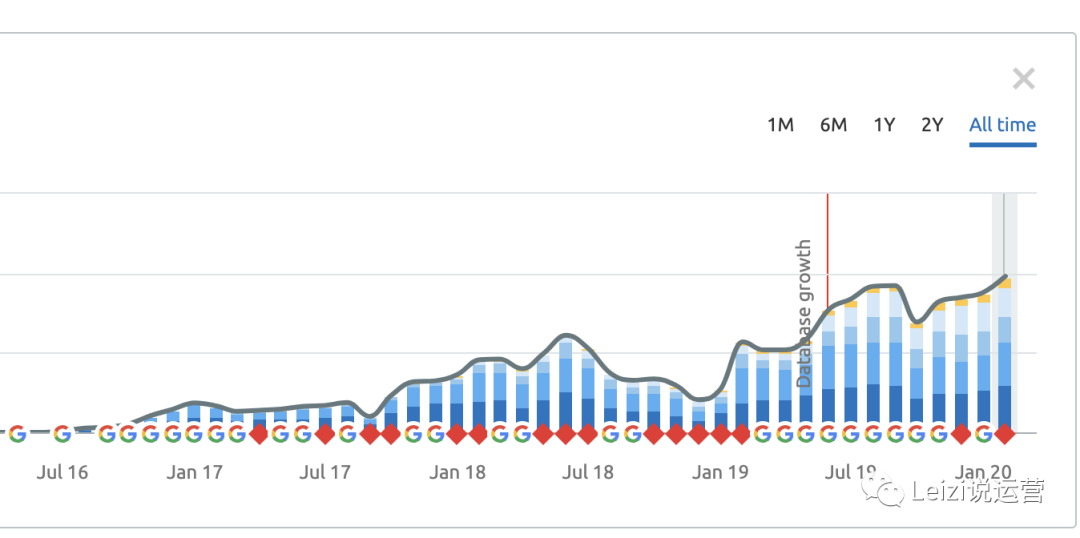Close the chart panel with X

coord(1023,79)
